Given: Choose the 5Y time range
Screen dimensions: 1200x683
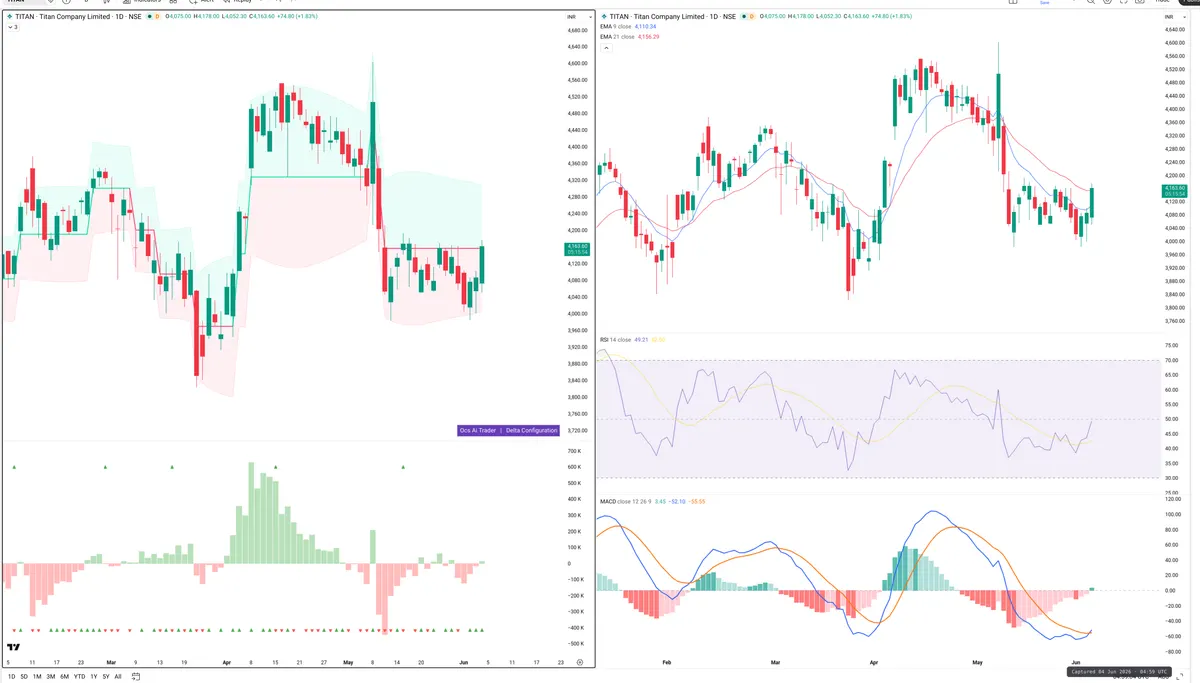Looking at the screenshot, I should click(105, 677).
